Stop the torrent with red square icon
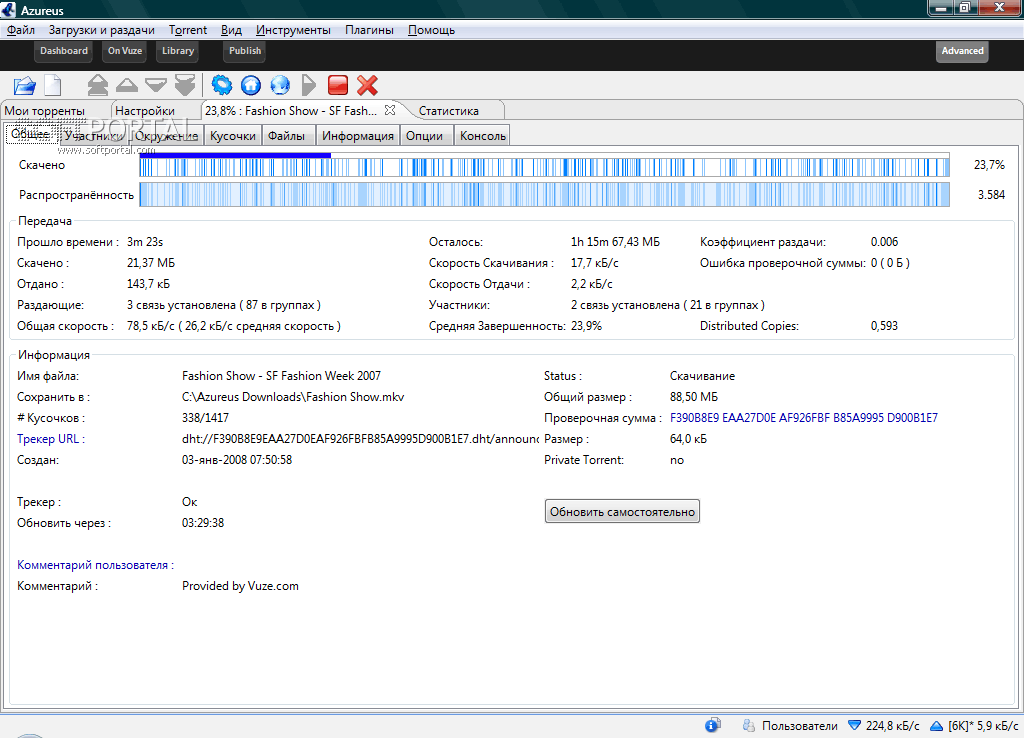 click(338, 85)
